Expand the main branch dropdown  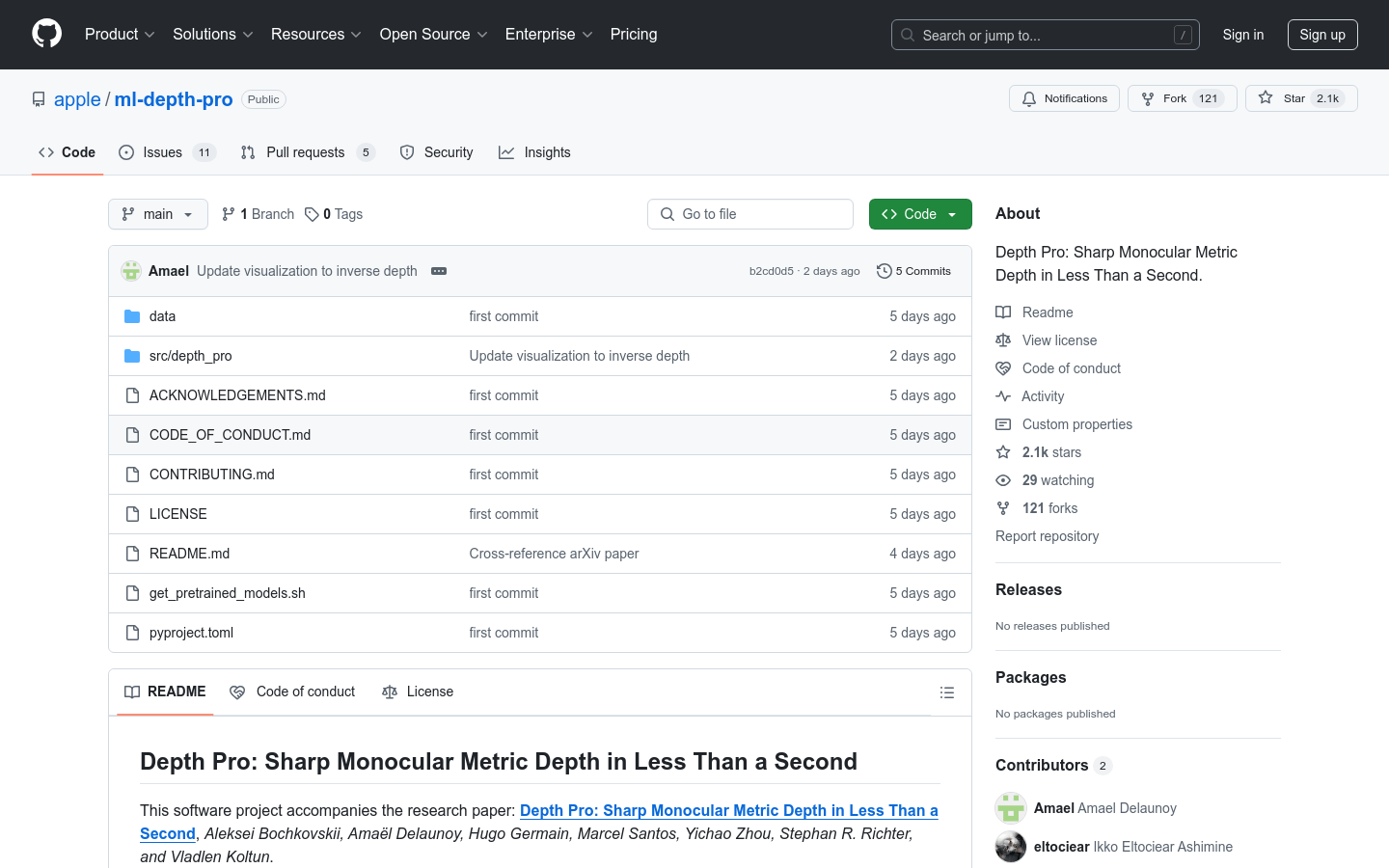(158, 214)
